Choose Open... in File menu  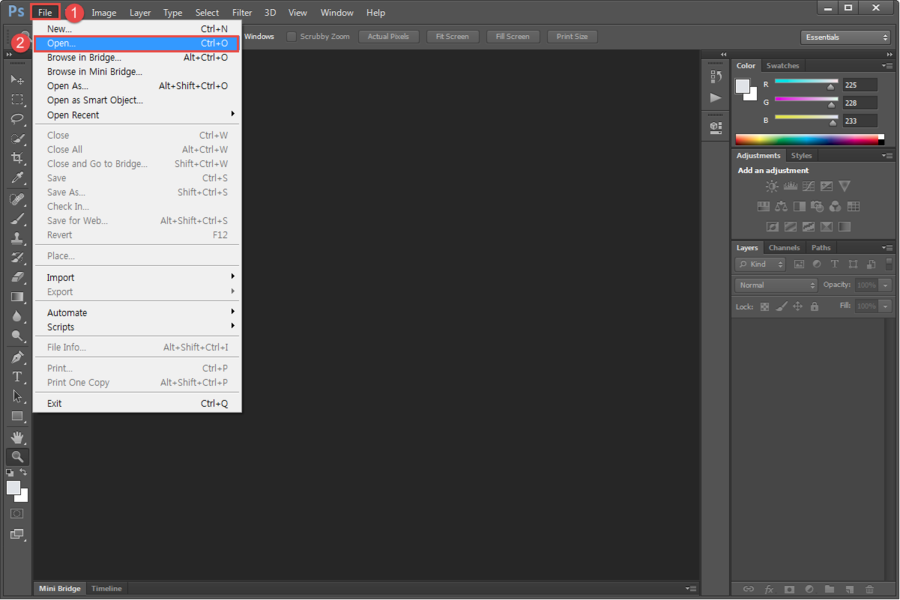tap(137, 43)
